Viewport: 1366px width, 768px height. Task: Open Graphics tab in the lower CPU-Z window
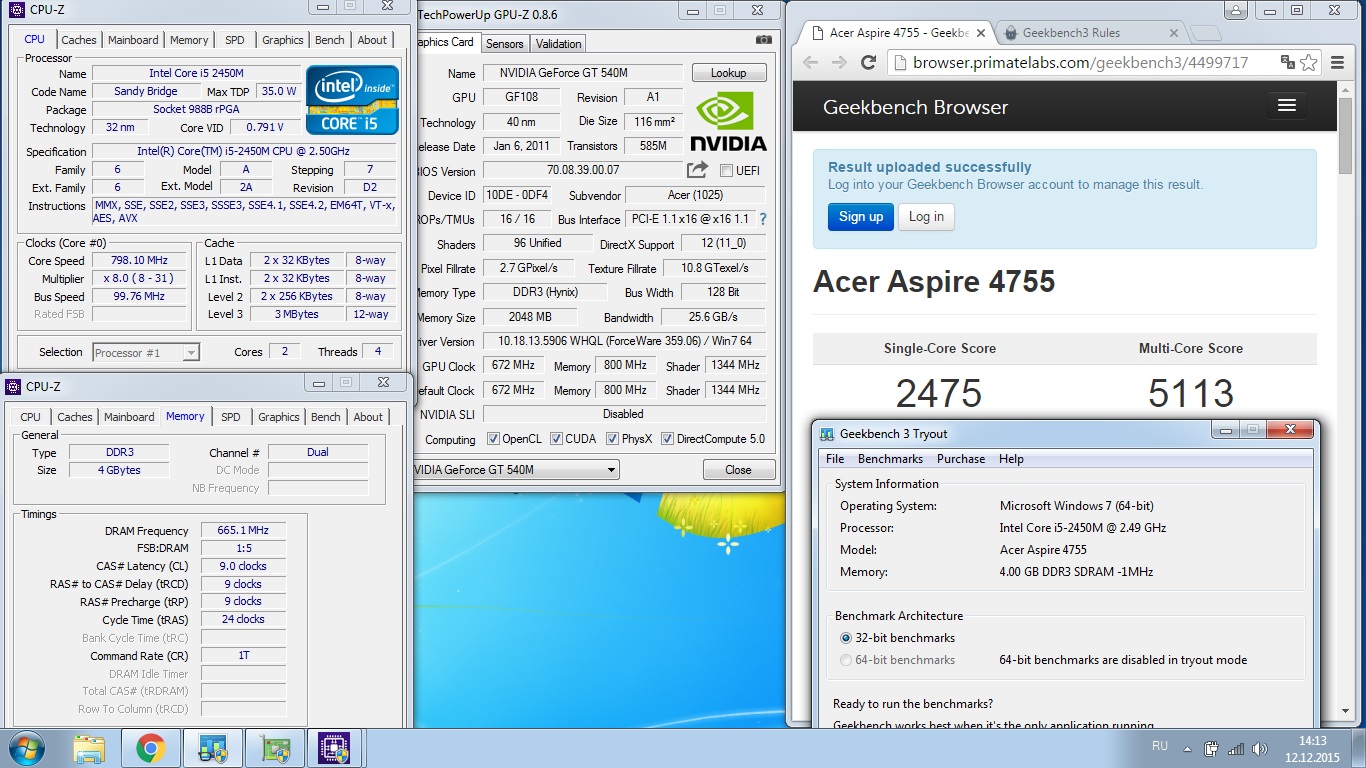(x=279, y=417)
